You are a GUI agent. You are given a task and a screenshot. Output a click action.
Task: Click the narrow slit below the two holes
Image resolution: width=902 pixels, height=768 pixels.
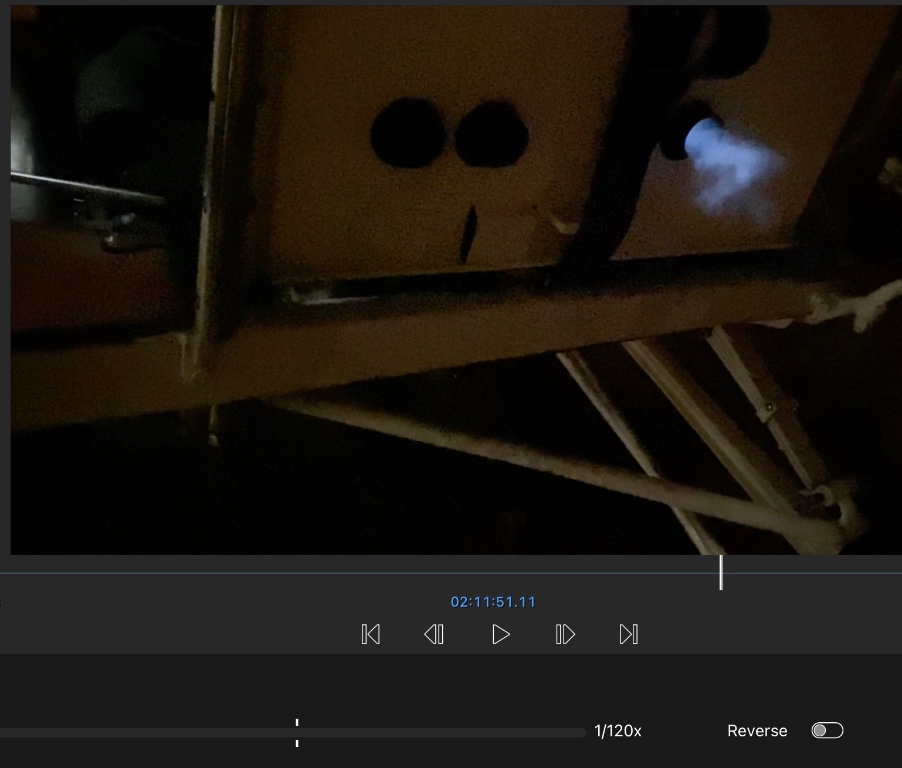click(x=467, y=236)
